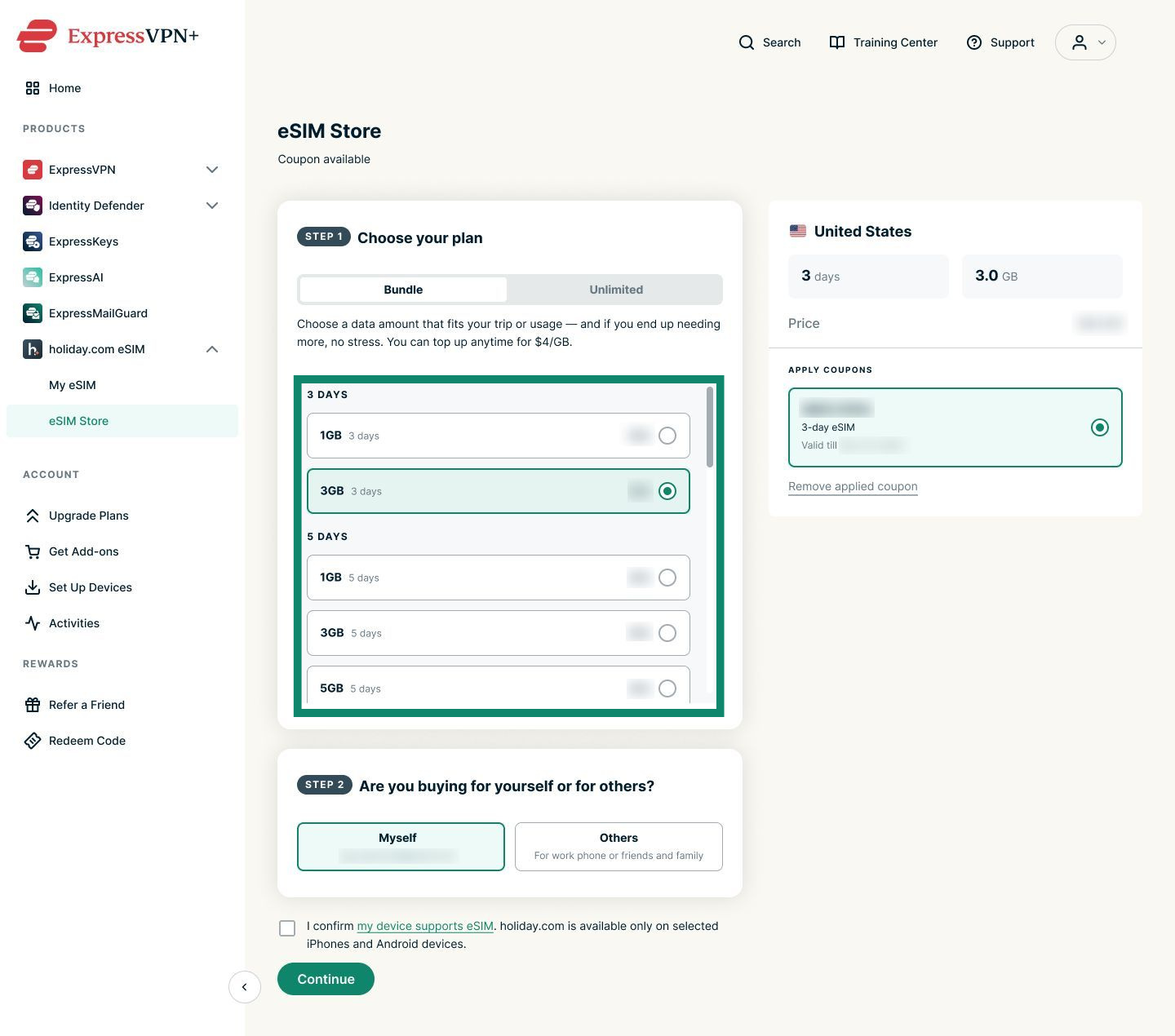Viewport: 1175px width, 1036px height.
Task: Click the Set Up Devices download icon
Action: tap(33, 587)
